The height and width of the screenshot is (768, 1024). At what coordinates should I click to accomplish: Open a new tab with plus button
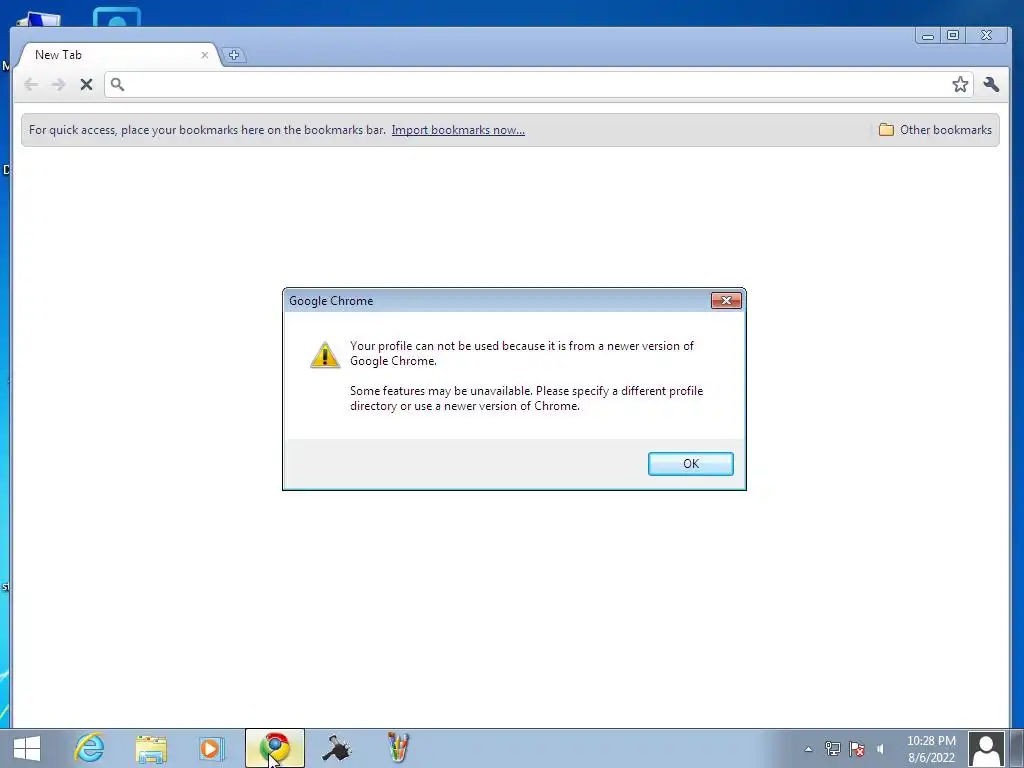click(234, 55)
